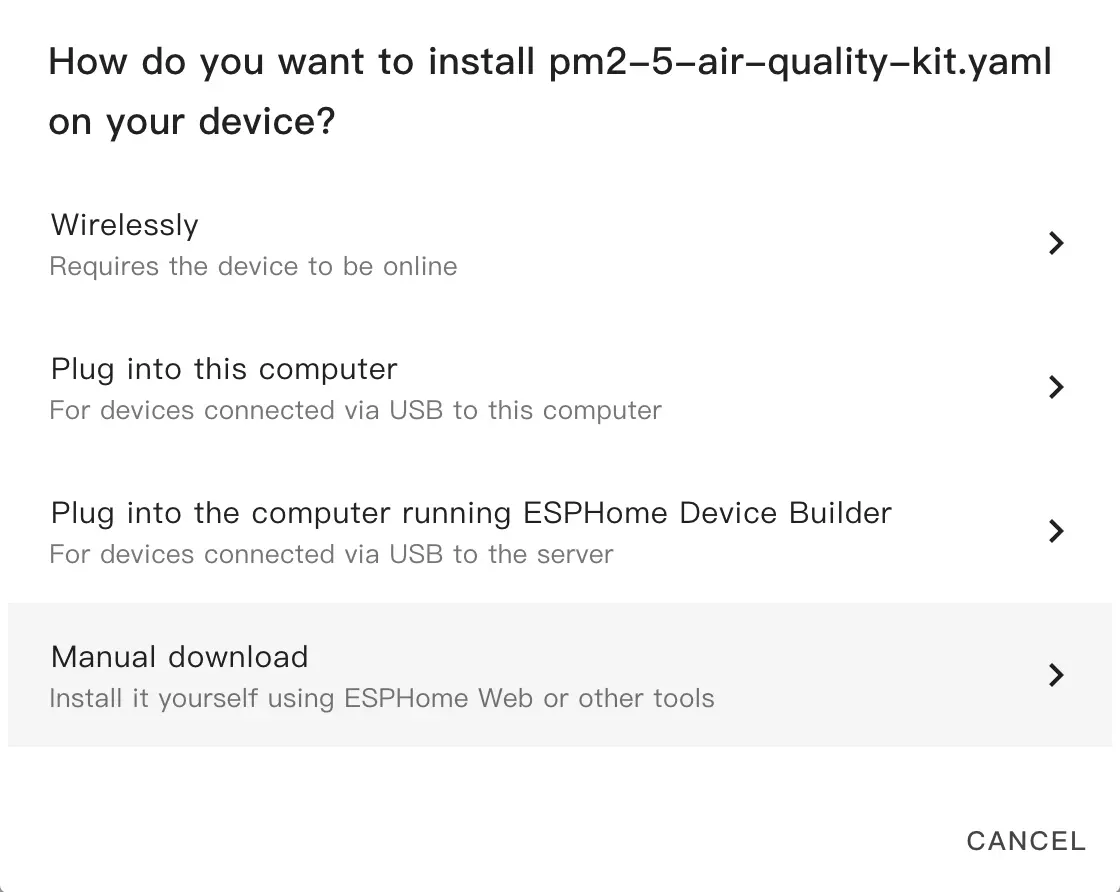Click the "ESPHome Device Builder" text in the third option

(x=707, y=513)
